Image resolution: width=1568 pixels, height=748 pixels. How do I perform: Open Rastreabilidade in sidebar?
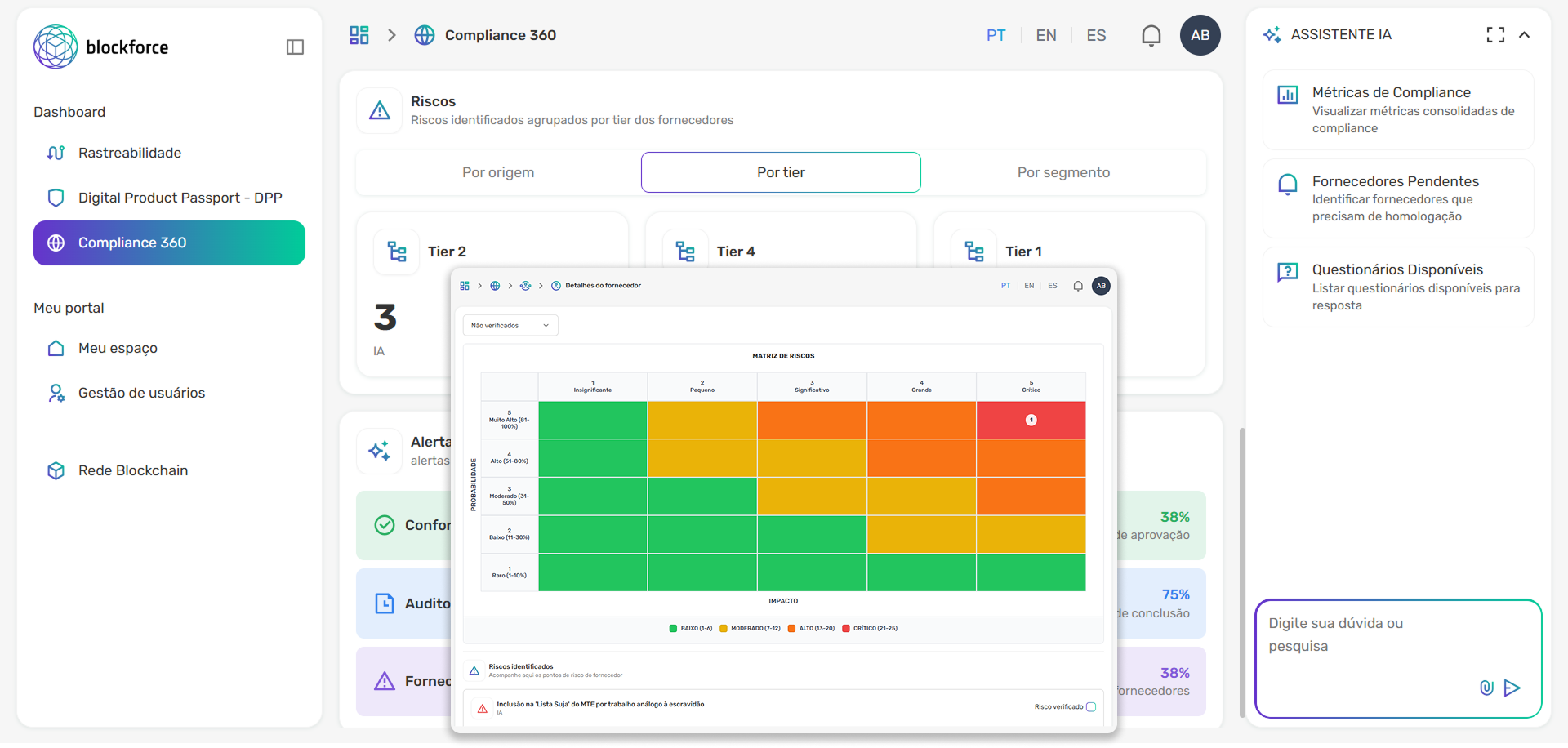pyautogui.click(x=169, y=153)
